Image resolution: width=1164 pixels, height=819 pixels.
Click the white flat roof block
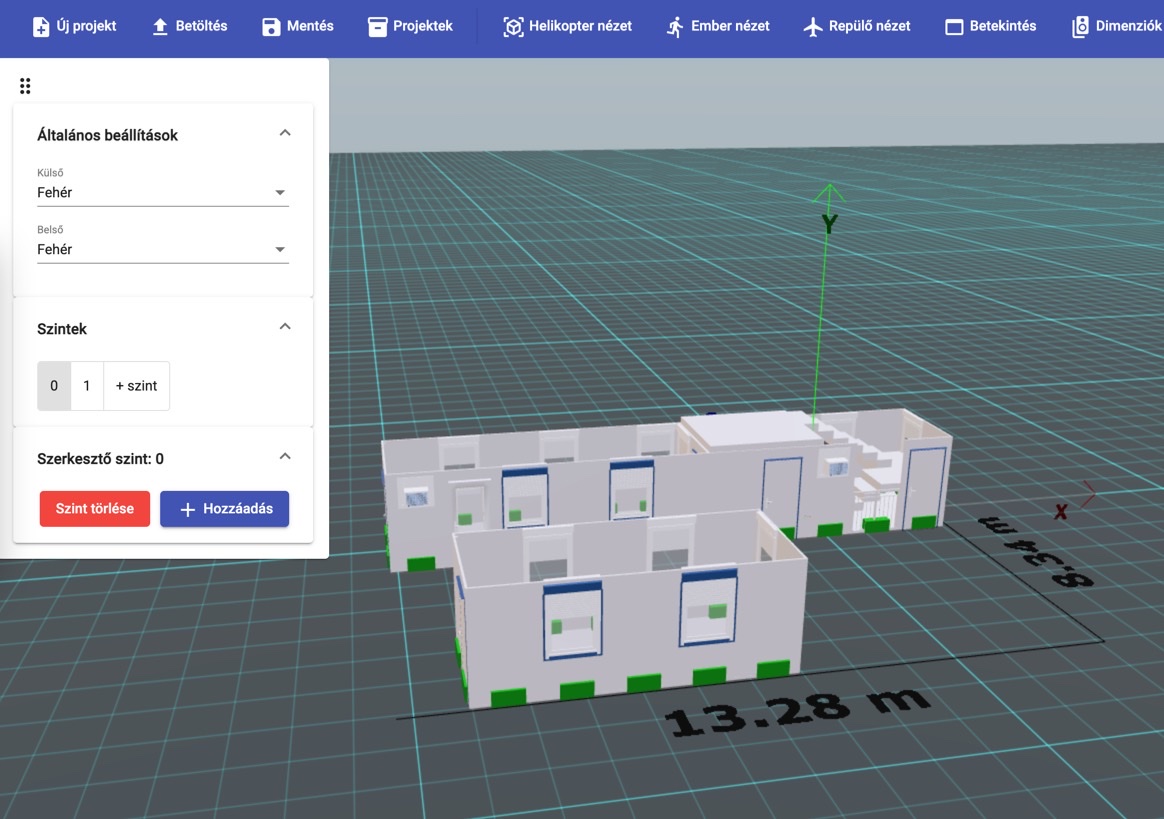tap(750, 429)
